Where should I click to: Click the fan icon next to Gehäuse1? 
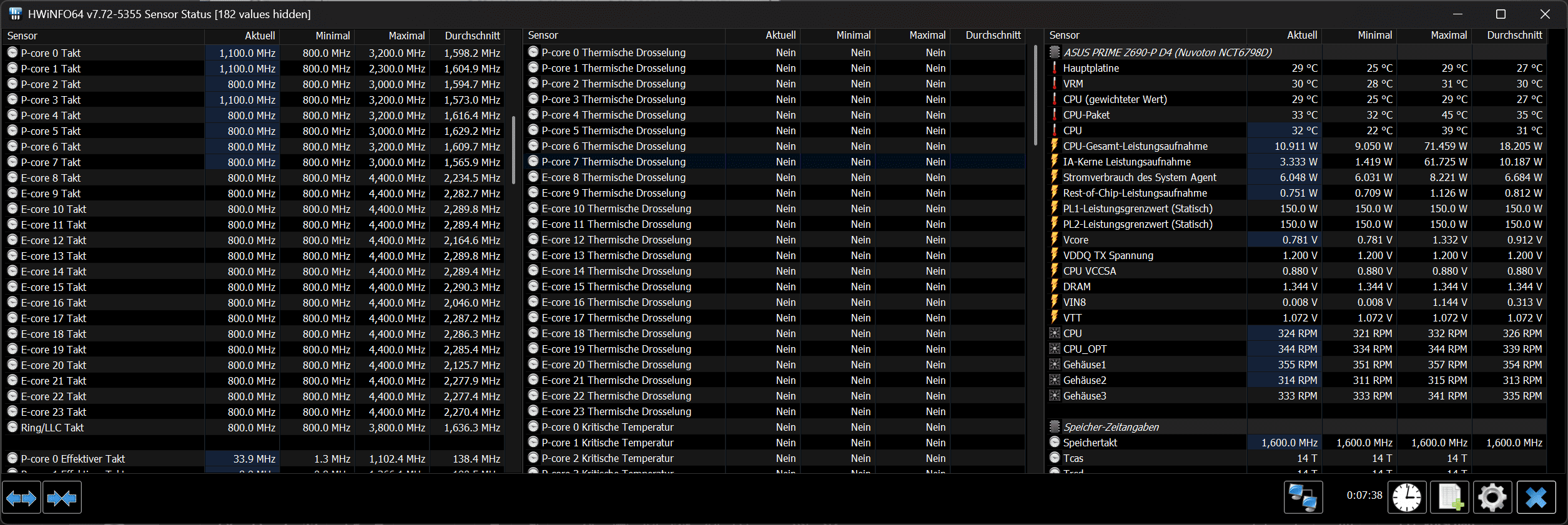point(1055,365)
